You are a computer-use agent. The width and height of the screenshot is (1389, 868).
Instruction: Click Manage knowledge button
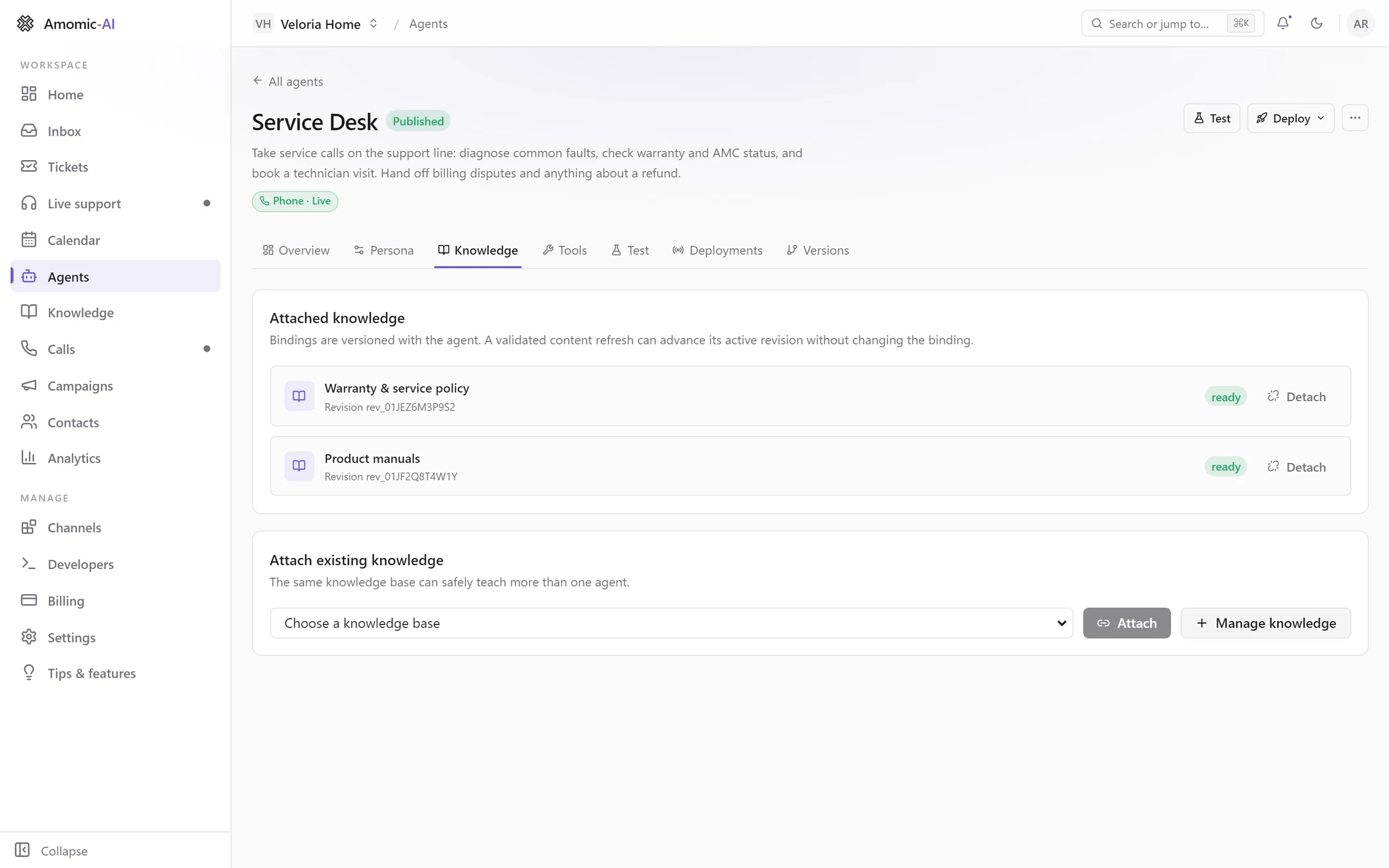pos(1266,623)
